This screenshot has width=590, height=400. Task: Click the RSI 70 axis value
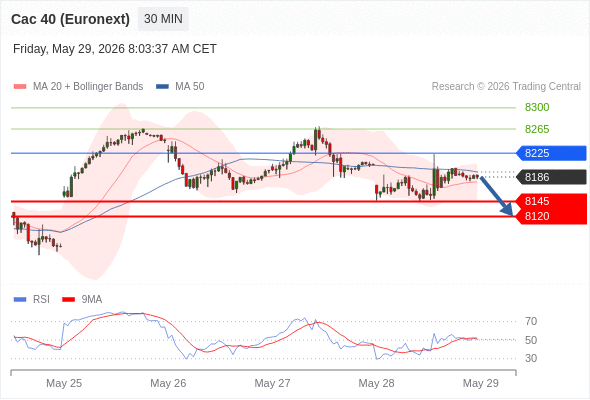[x=531, y=321]
